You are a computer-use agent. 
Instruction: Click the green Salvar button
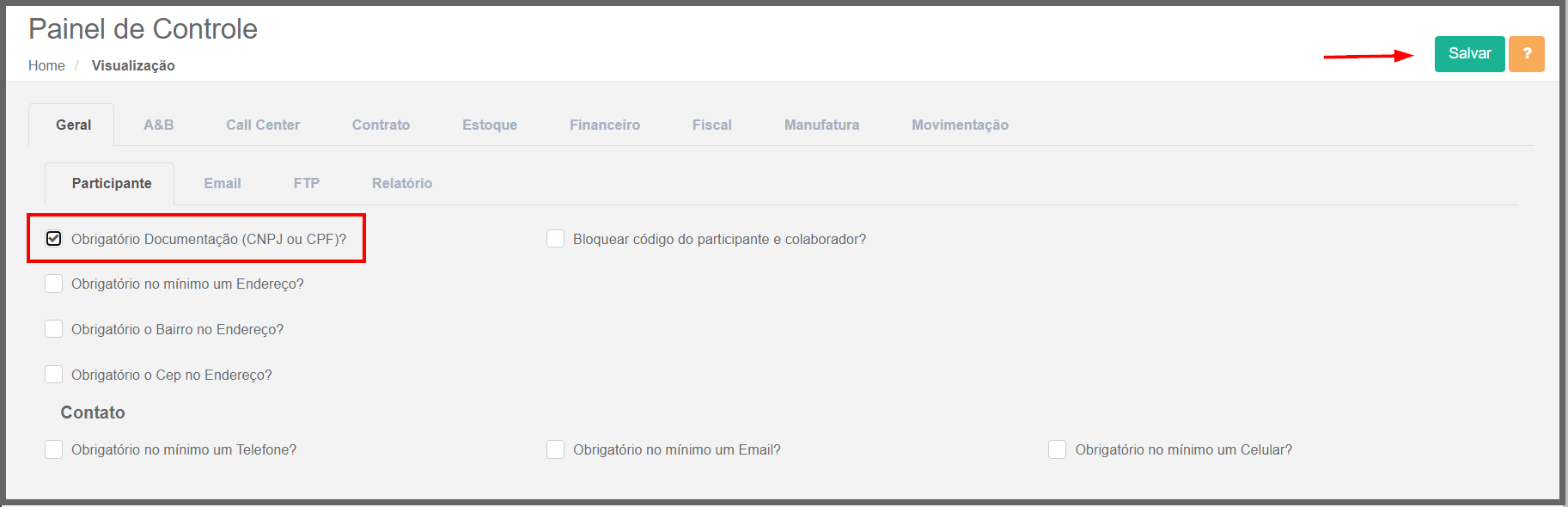(x=1469, y=53)
